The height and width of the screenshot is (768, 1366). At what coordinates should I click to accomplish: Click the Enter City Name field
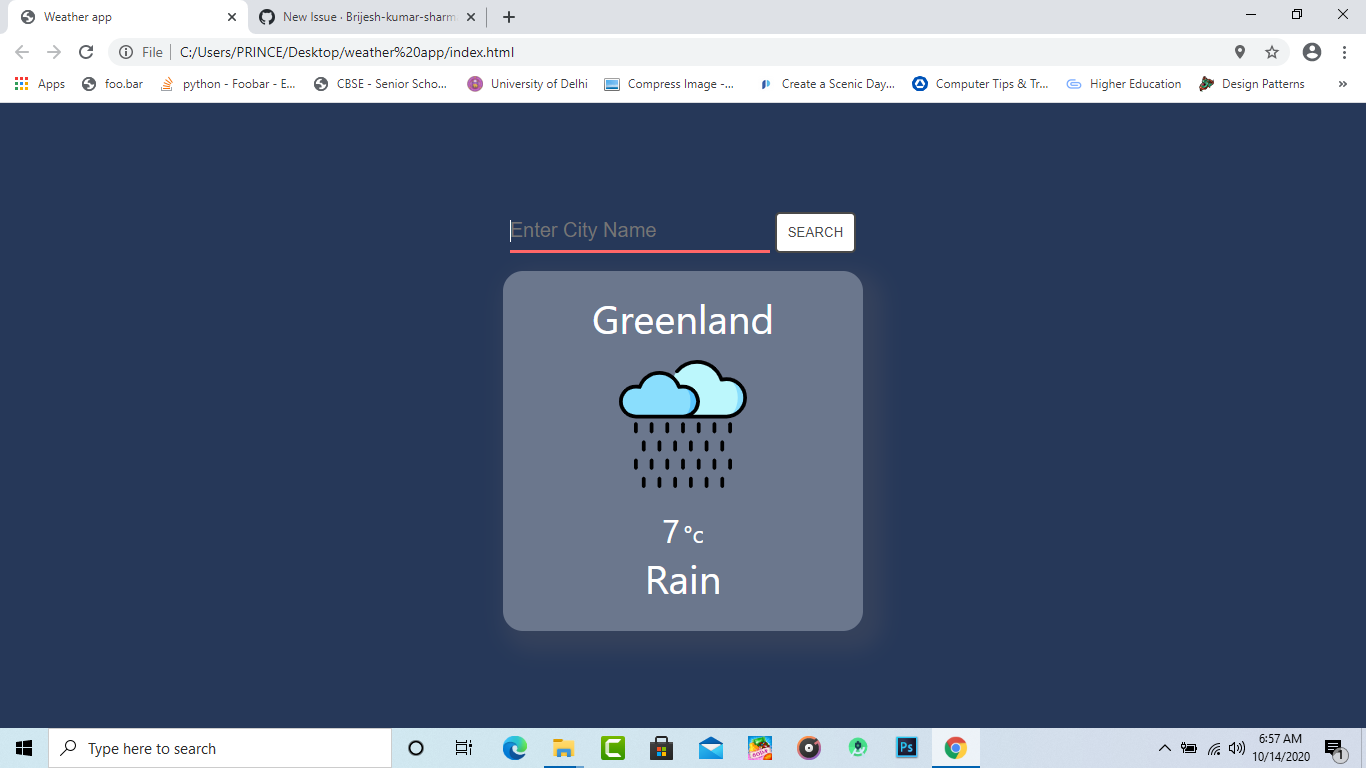tap(639, 230)
